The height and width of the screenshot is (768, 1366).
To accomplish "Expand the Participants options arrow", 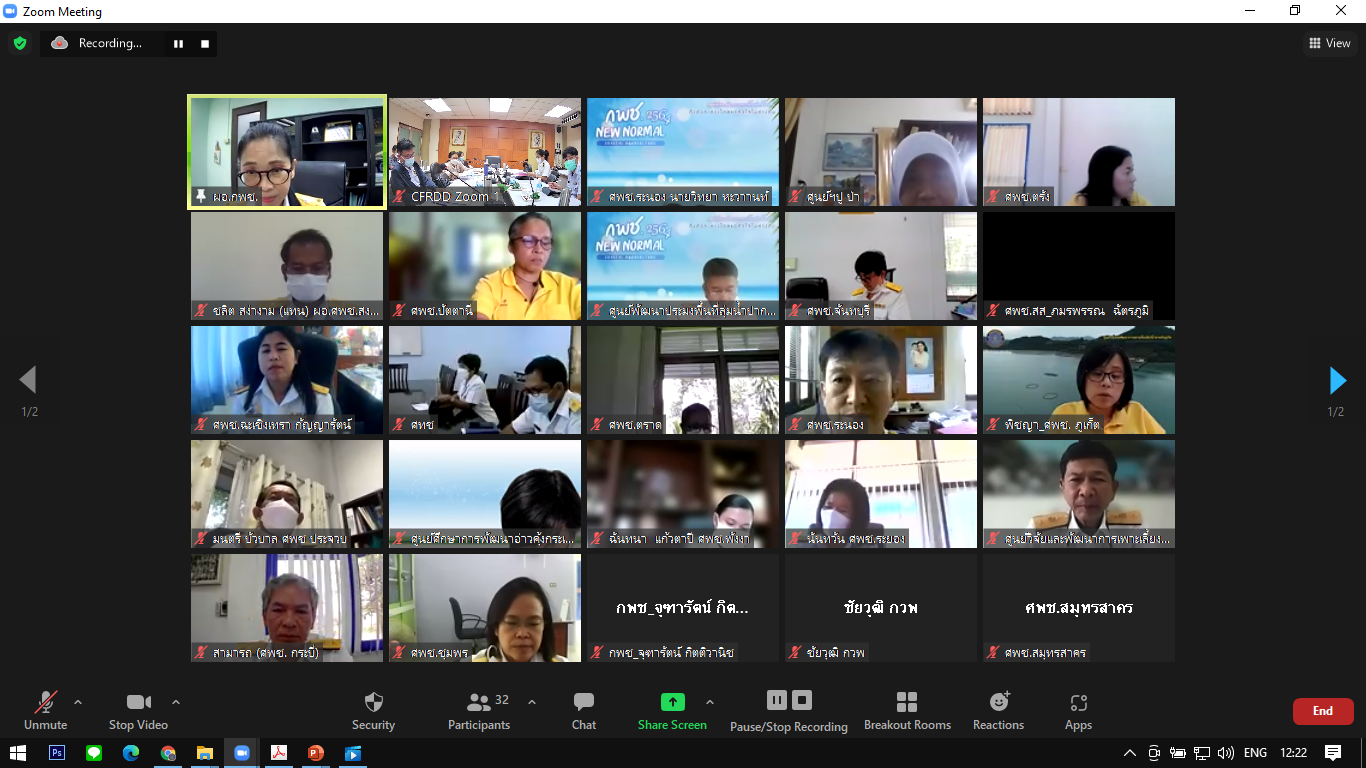I will 532,702.
